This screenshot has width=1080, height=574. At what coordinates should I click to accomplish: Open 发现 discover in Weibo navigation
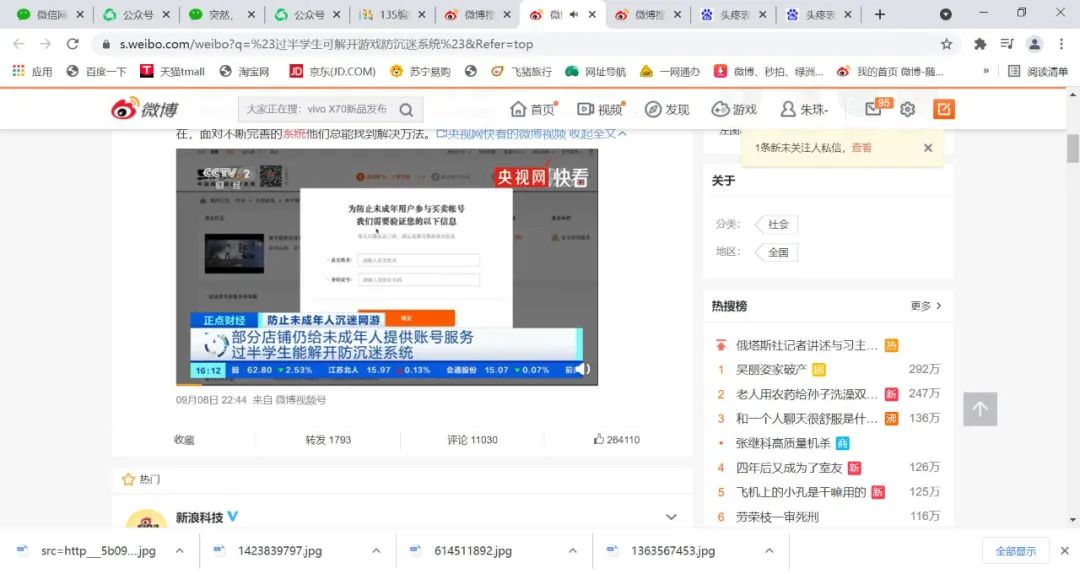667,109
